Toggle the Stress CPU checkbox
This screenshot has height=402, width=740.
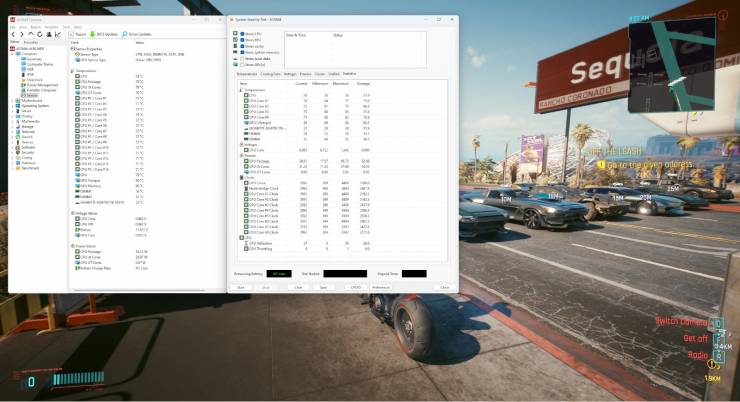(x=243, y=34)
